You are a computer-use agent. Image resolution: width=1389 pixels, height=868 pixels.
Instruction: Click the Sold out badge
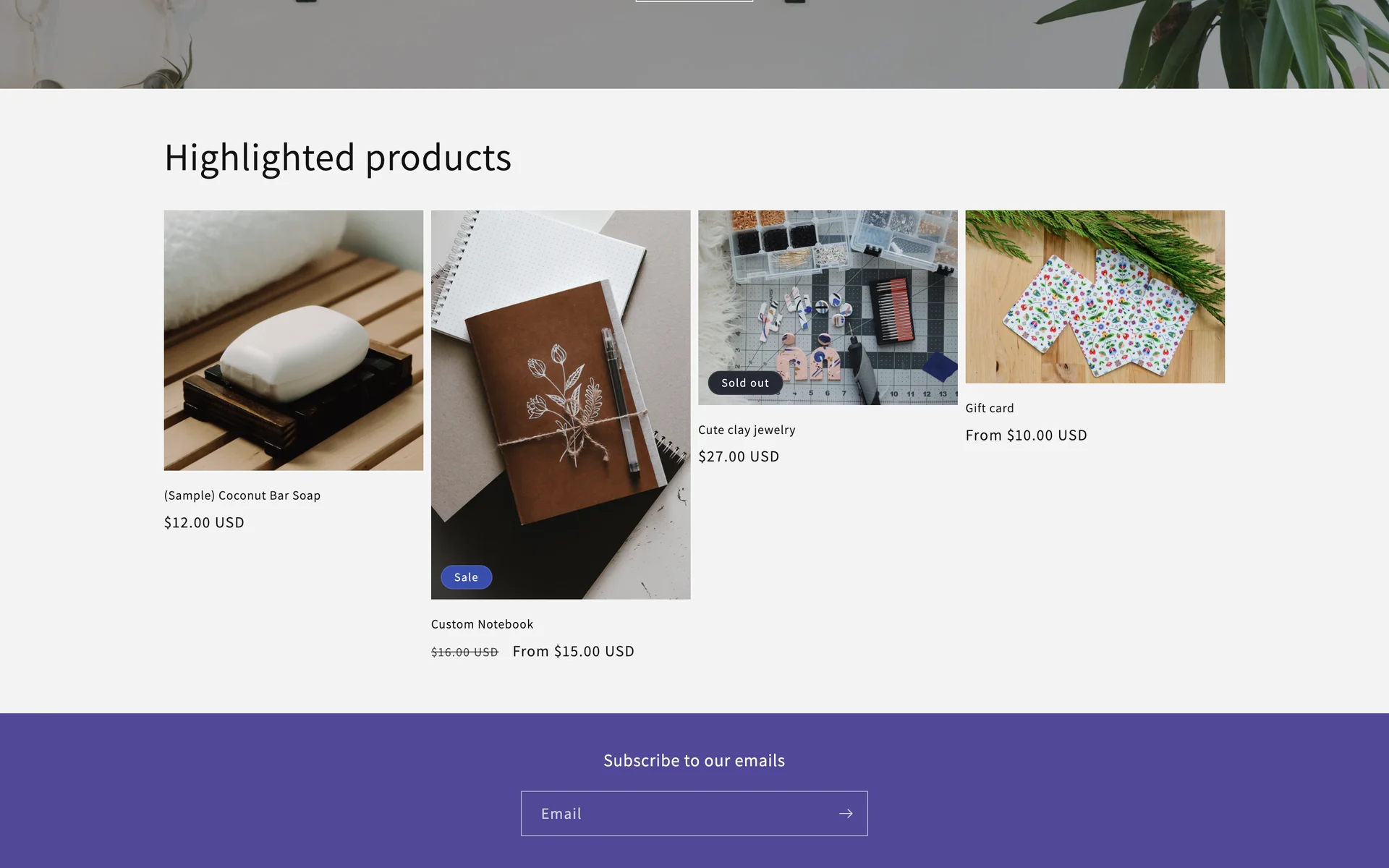point(744,383)
